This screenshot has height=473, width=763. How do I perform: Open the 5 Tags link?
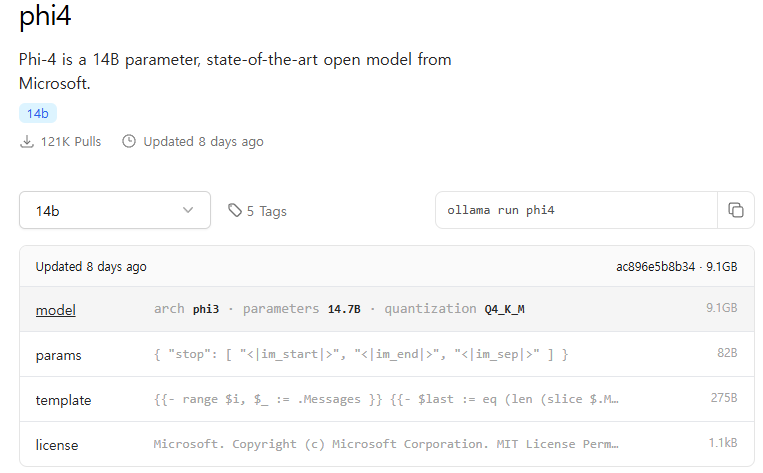click(x=266, y=211)
